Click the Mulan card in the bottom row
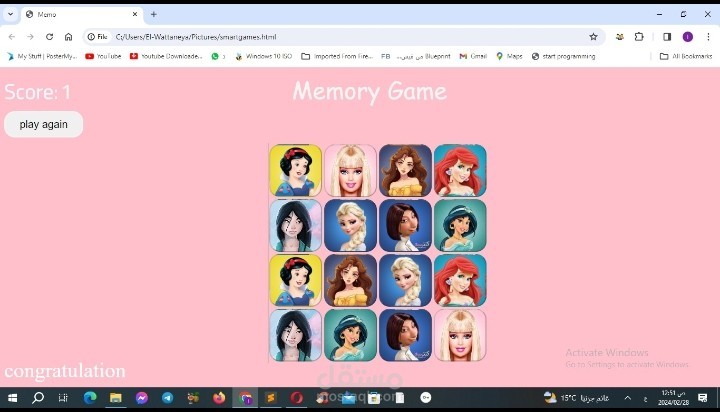Image resolution: width=720 pixels, height=412 pixels. (x=296, y=335)
